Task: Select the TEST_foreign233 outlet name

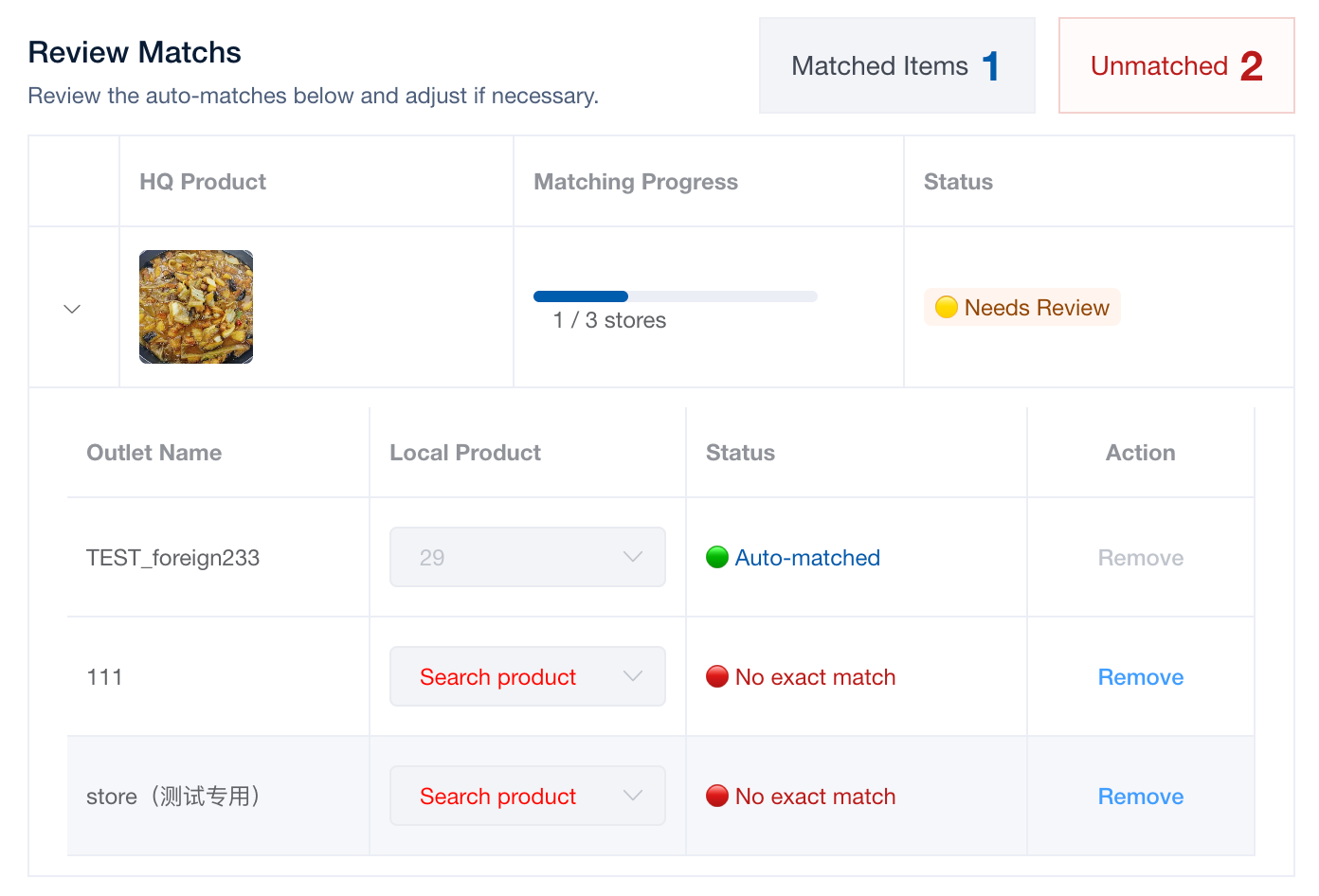Action: coord(172,558)
